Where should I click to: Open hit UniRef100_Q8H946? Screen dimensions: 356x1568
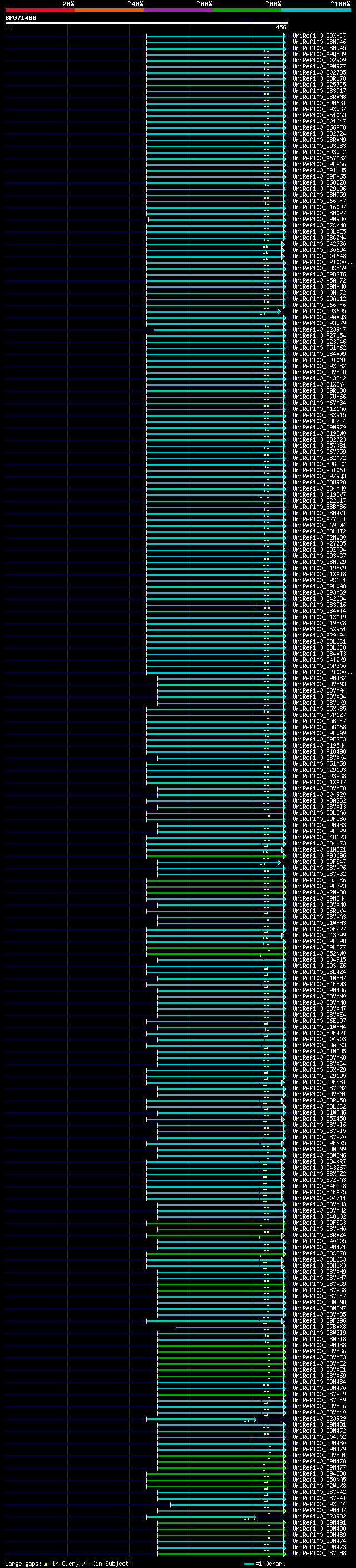(x=319, y=42)
